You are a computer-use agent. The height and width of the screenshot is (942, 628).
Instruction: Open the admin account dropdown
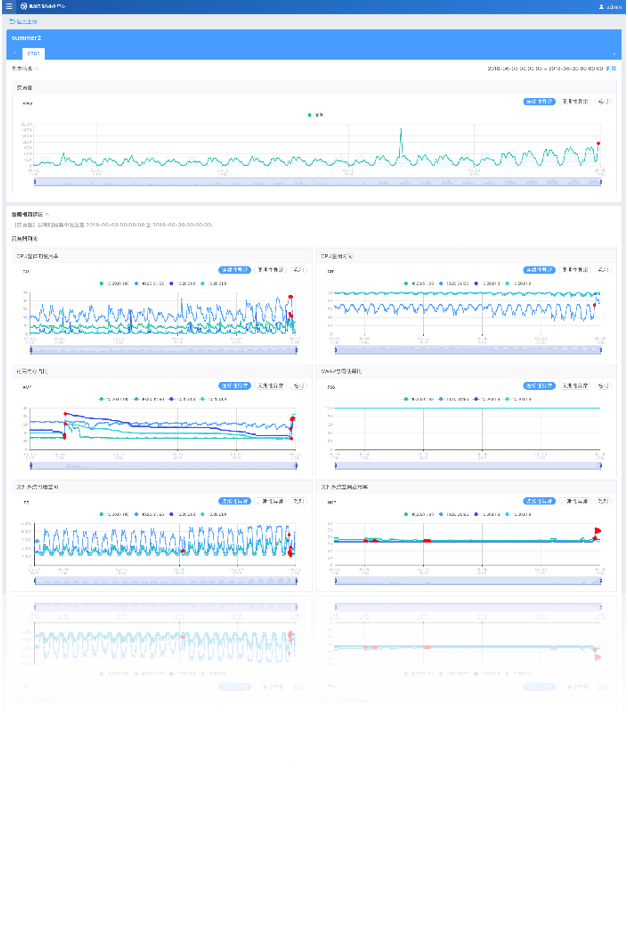coord(614,7)
